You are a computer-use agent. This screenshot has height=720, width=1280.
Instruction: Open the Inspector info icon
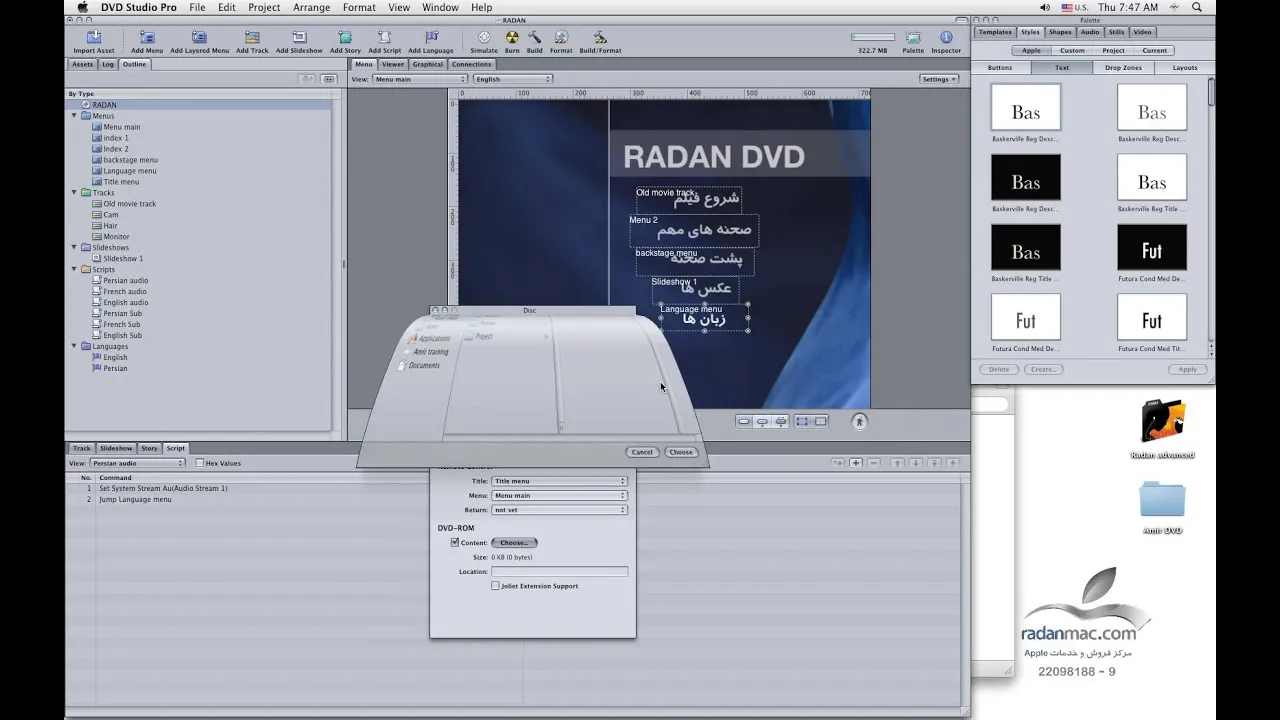pyautogui.click(x=946, y=38)
